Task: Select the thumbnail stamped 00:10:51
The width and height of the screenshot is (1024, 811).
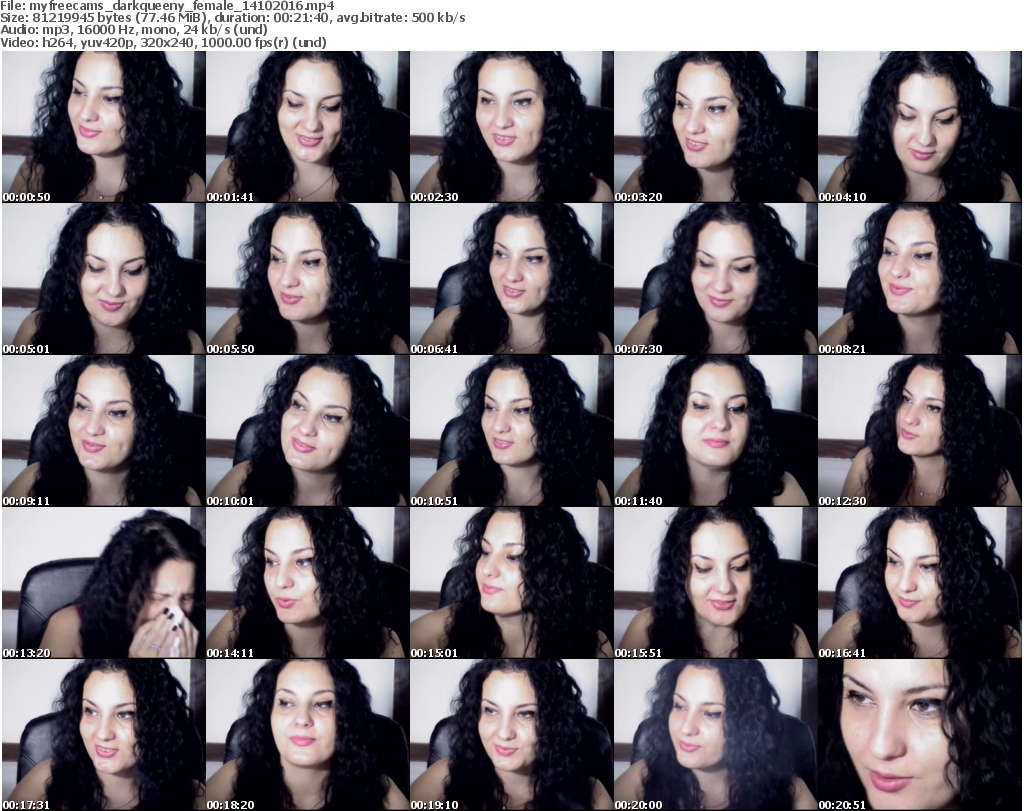Action: coord(511,431)
